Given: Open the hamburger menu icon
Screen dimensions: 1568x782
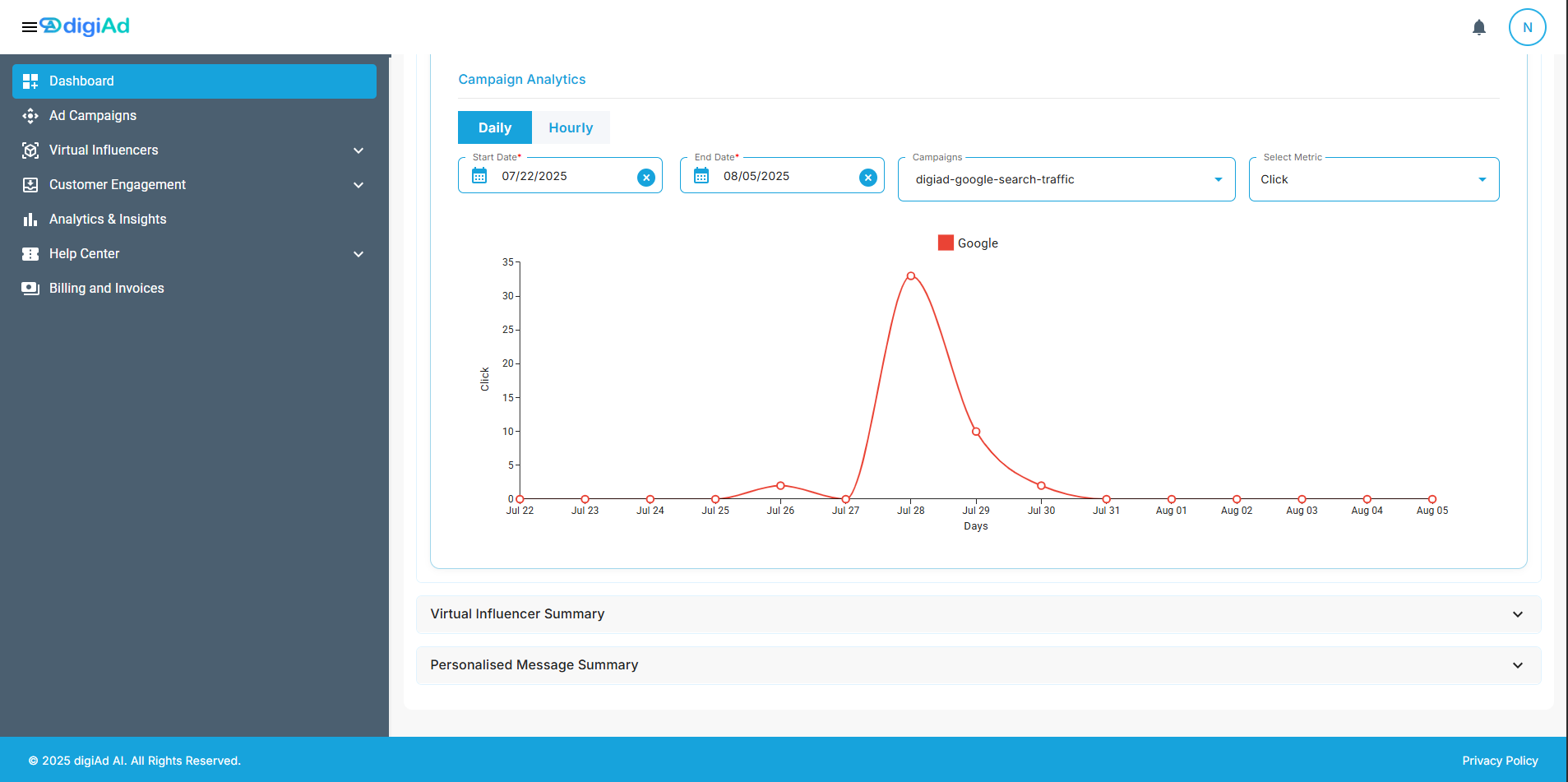Looking at the screenshot, I should click(x=29, y=27).
